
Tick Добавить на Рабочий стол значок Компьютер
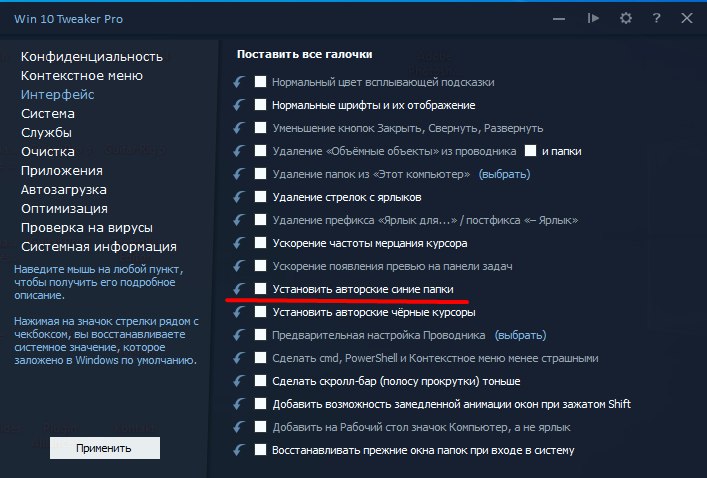coord(260,426)
